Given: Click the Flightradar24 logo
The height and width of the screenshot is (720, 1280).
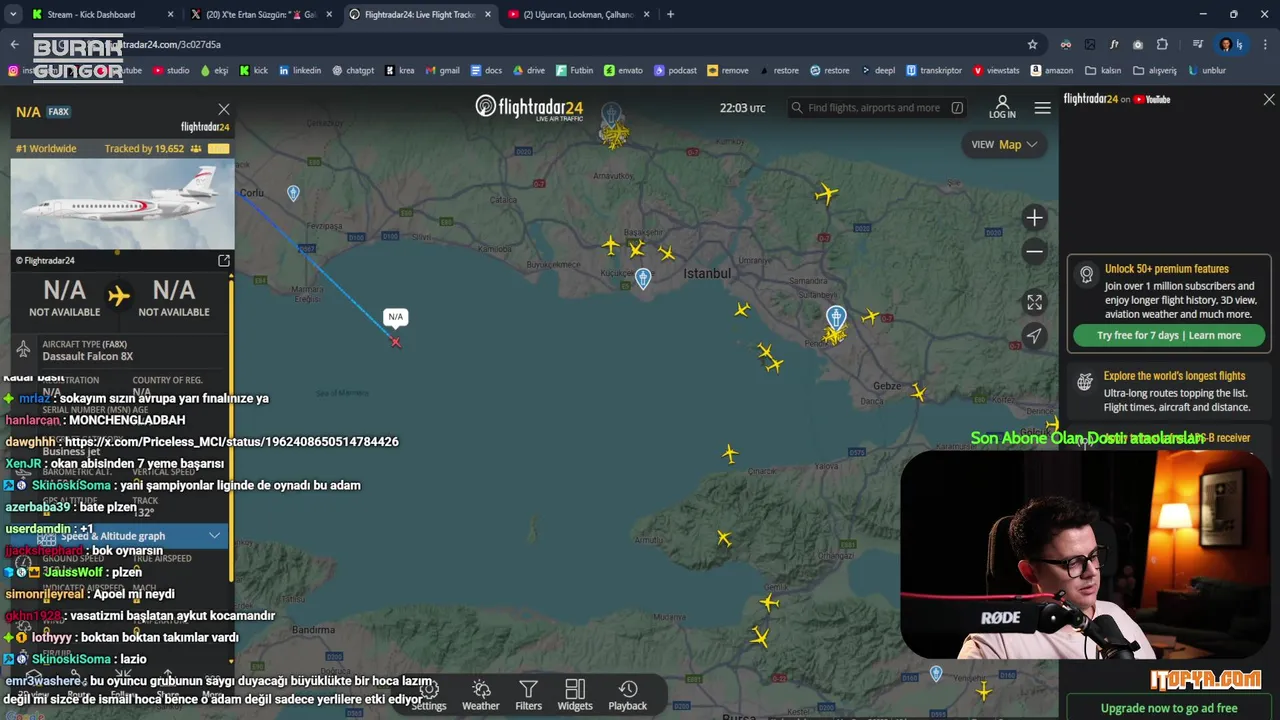Looking at the screenshot, I should tap(529, 107).
